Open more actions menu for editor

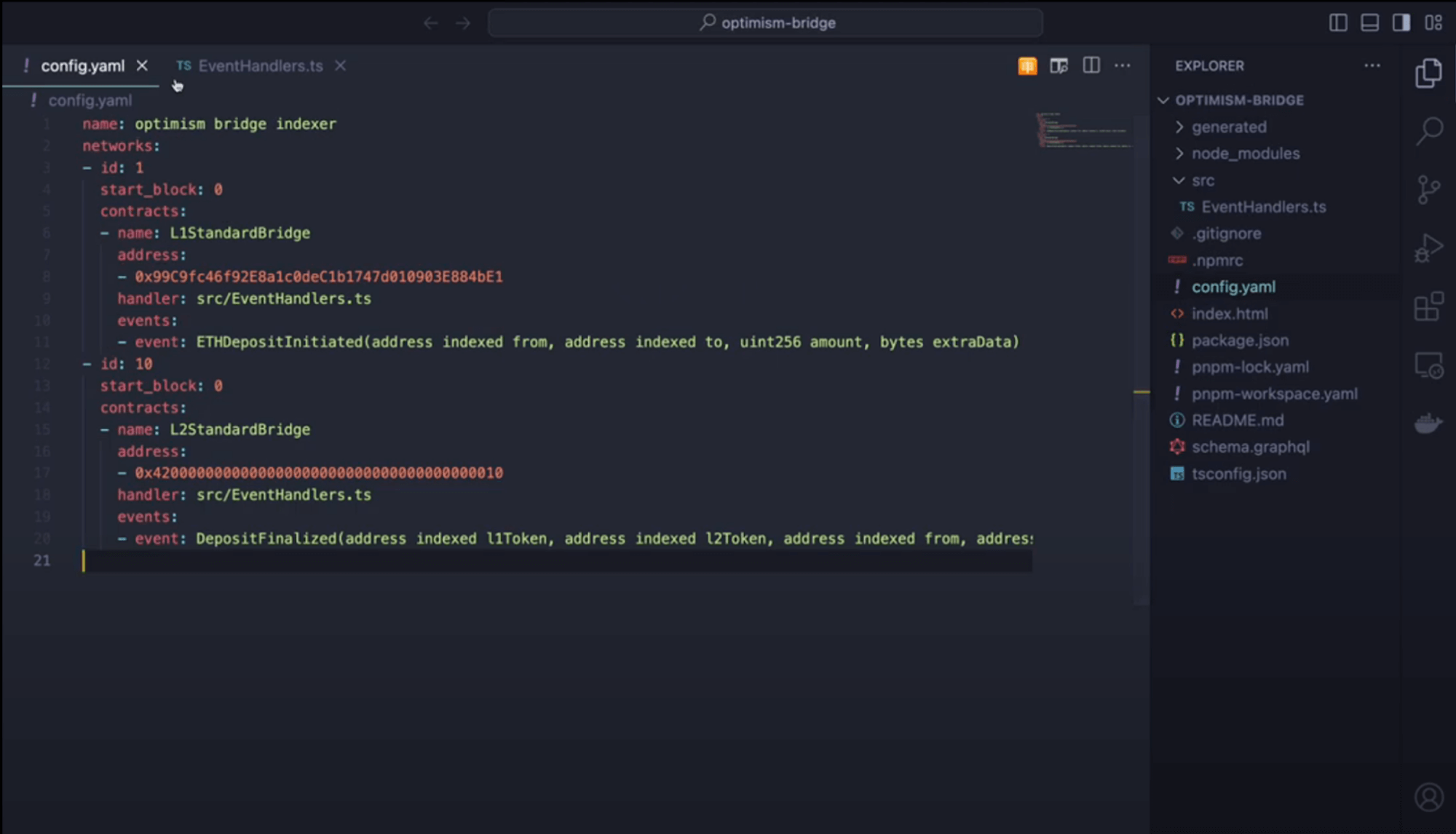[x=1122, y=65]
